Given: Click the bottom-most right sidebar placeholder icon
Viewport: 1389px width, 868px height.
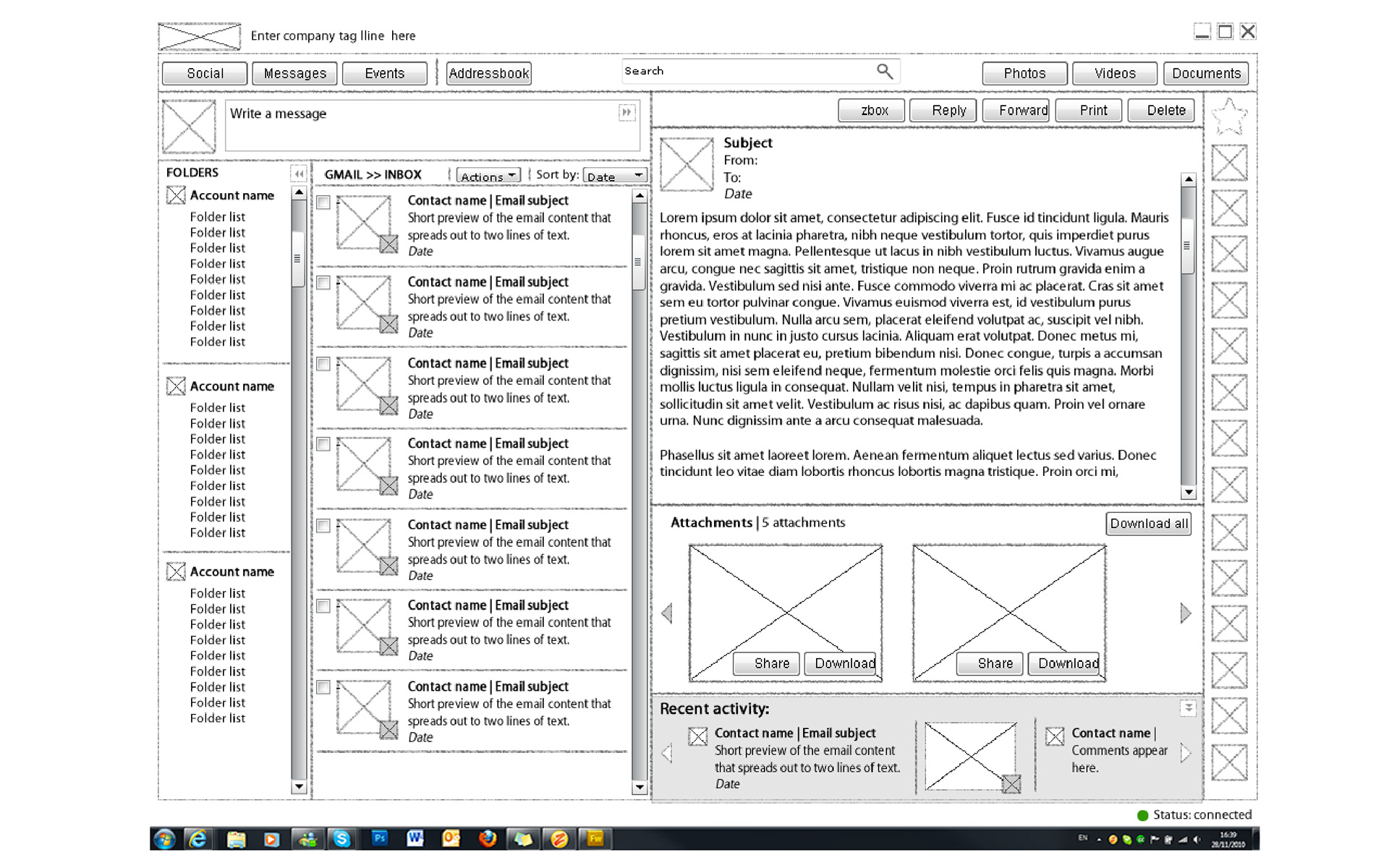Looking at the screenshot, I should click(x=1229, y=762).
